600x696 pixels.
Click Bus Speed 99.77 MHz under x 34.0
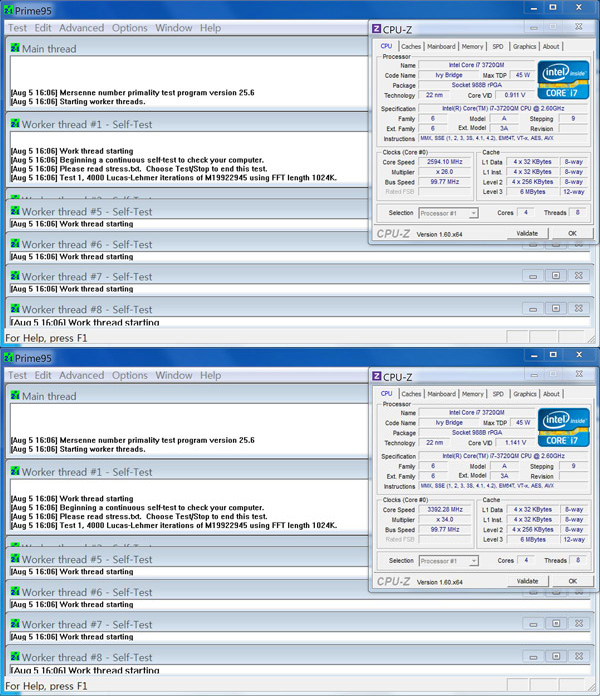445,530
